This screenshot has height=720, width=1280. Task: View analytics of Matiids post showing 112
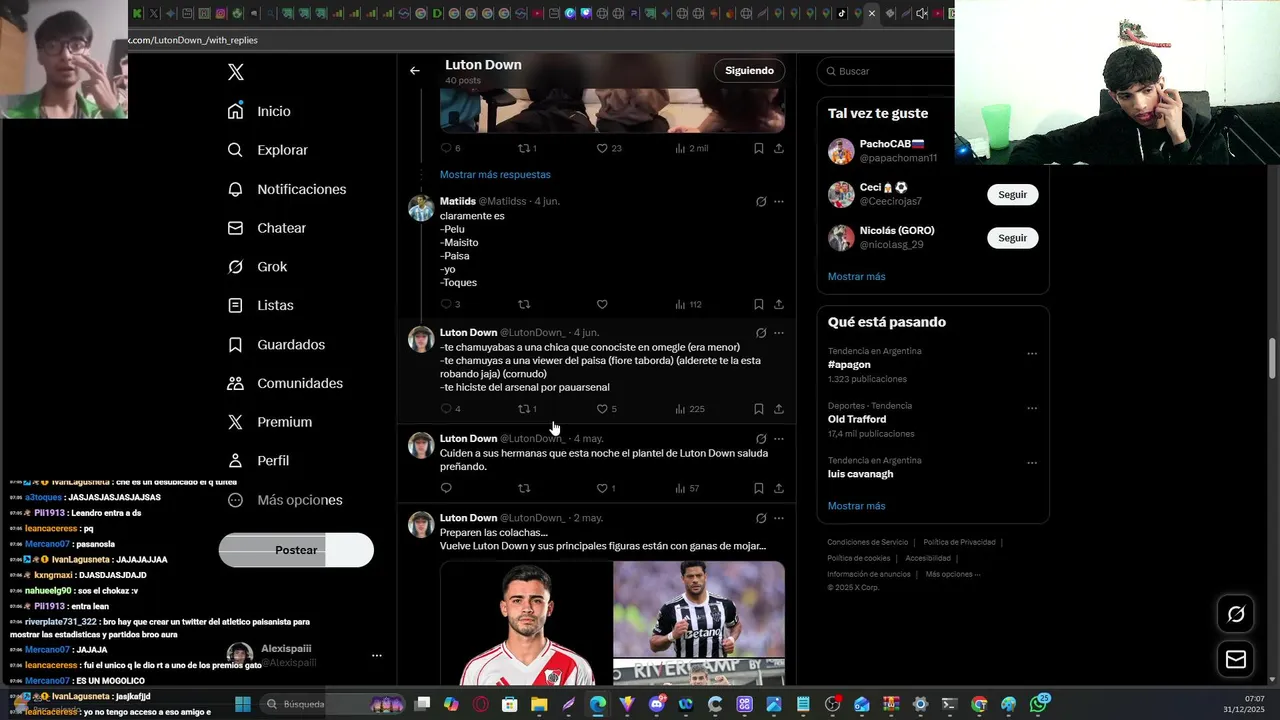(688, 304)
